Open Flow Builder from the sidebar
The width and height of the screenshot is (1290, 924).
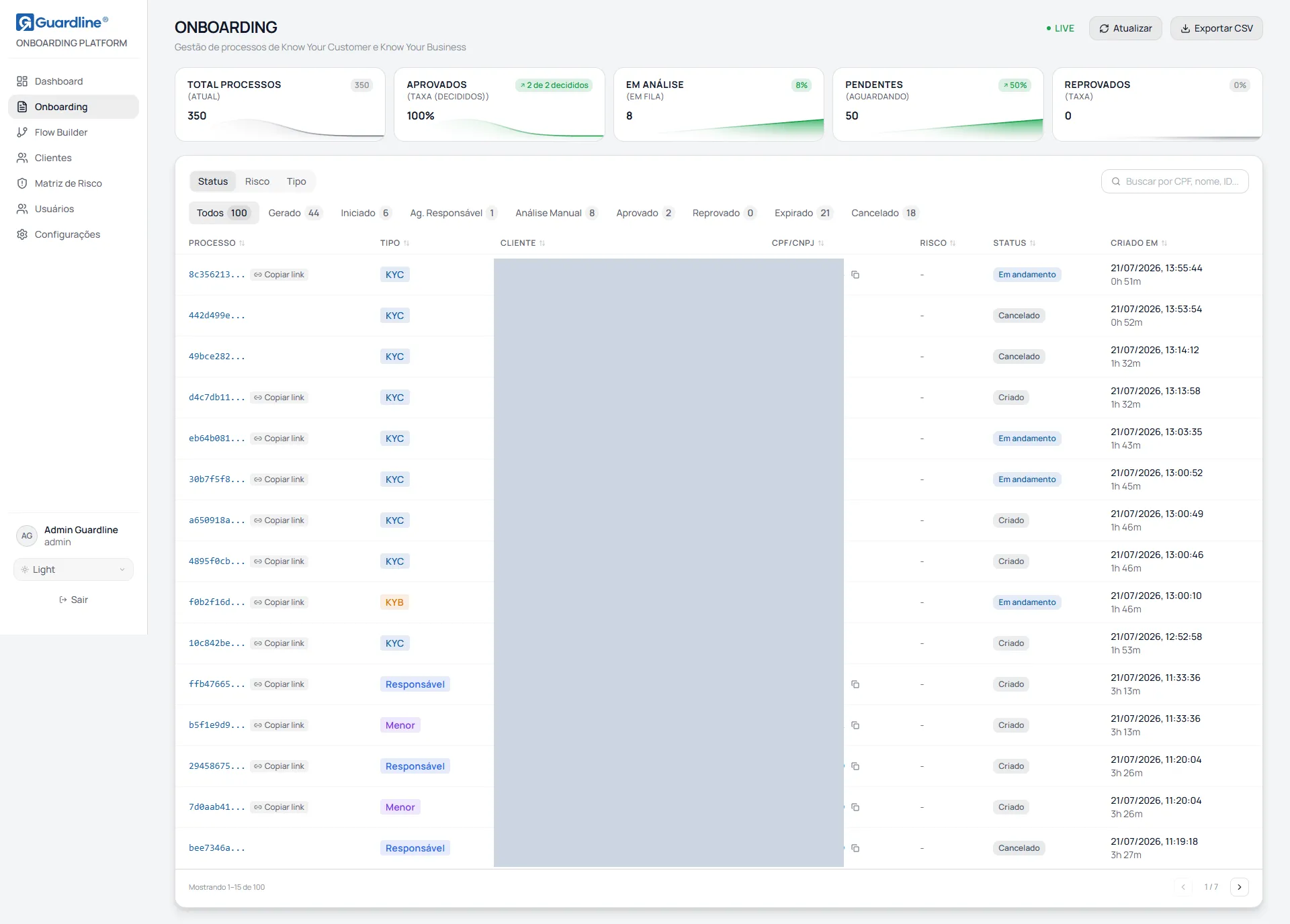pyautogui.click(x=73, y=132)
